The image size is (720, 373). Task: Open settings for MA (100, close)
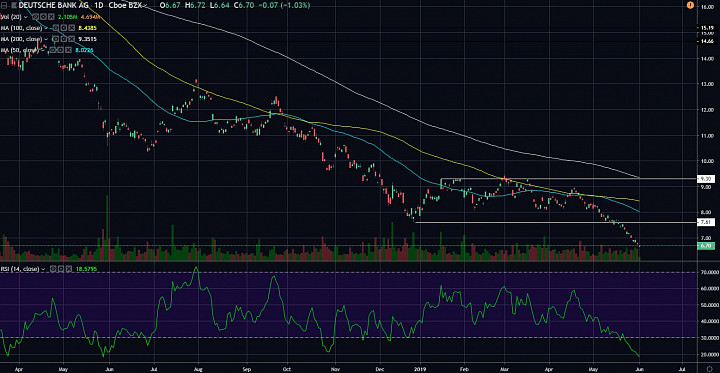point(63,28)
